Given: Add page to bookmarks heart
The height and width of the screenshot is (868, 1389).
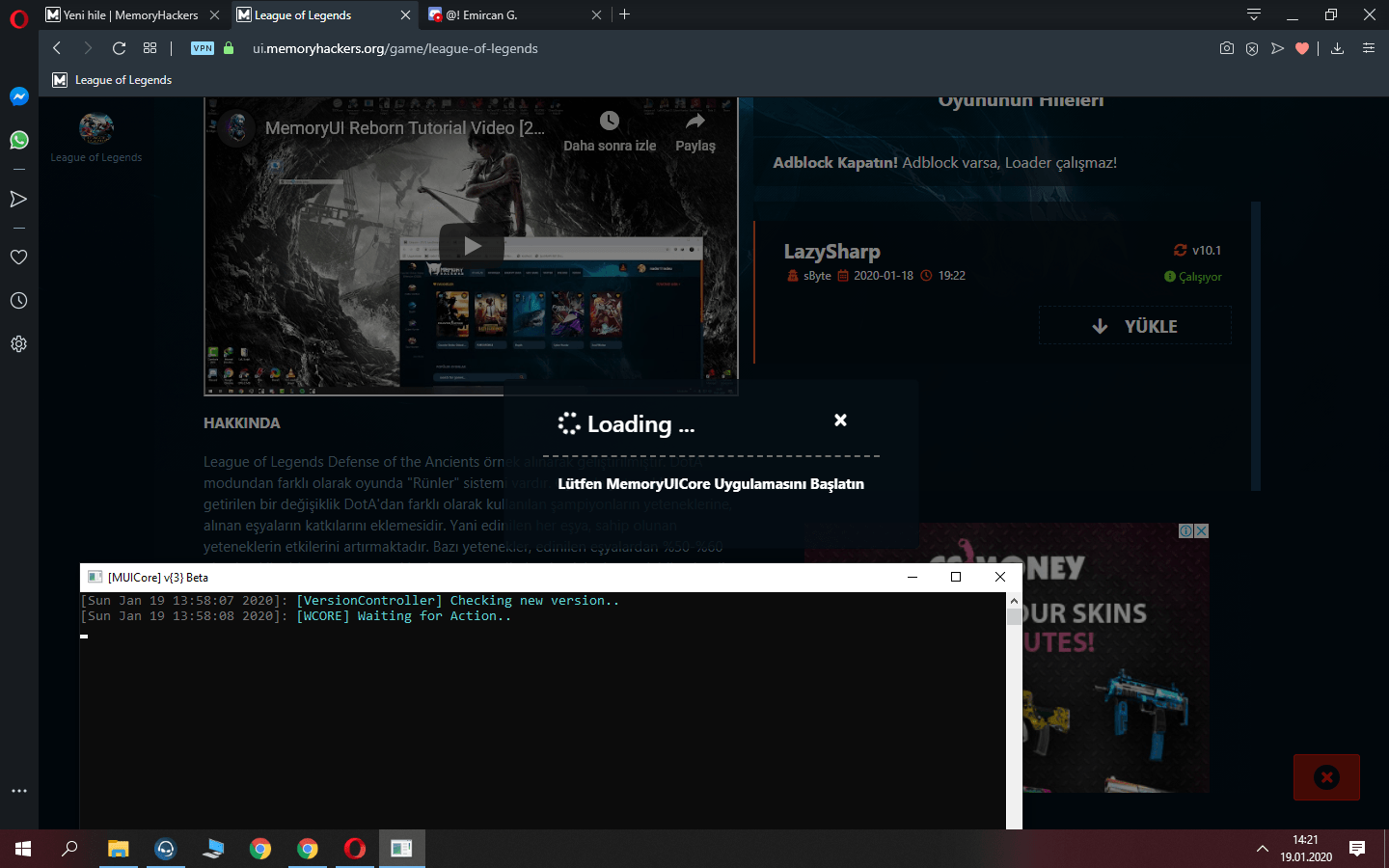Looking at the screenshot, I should click(1302, 48).
